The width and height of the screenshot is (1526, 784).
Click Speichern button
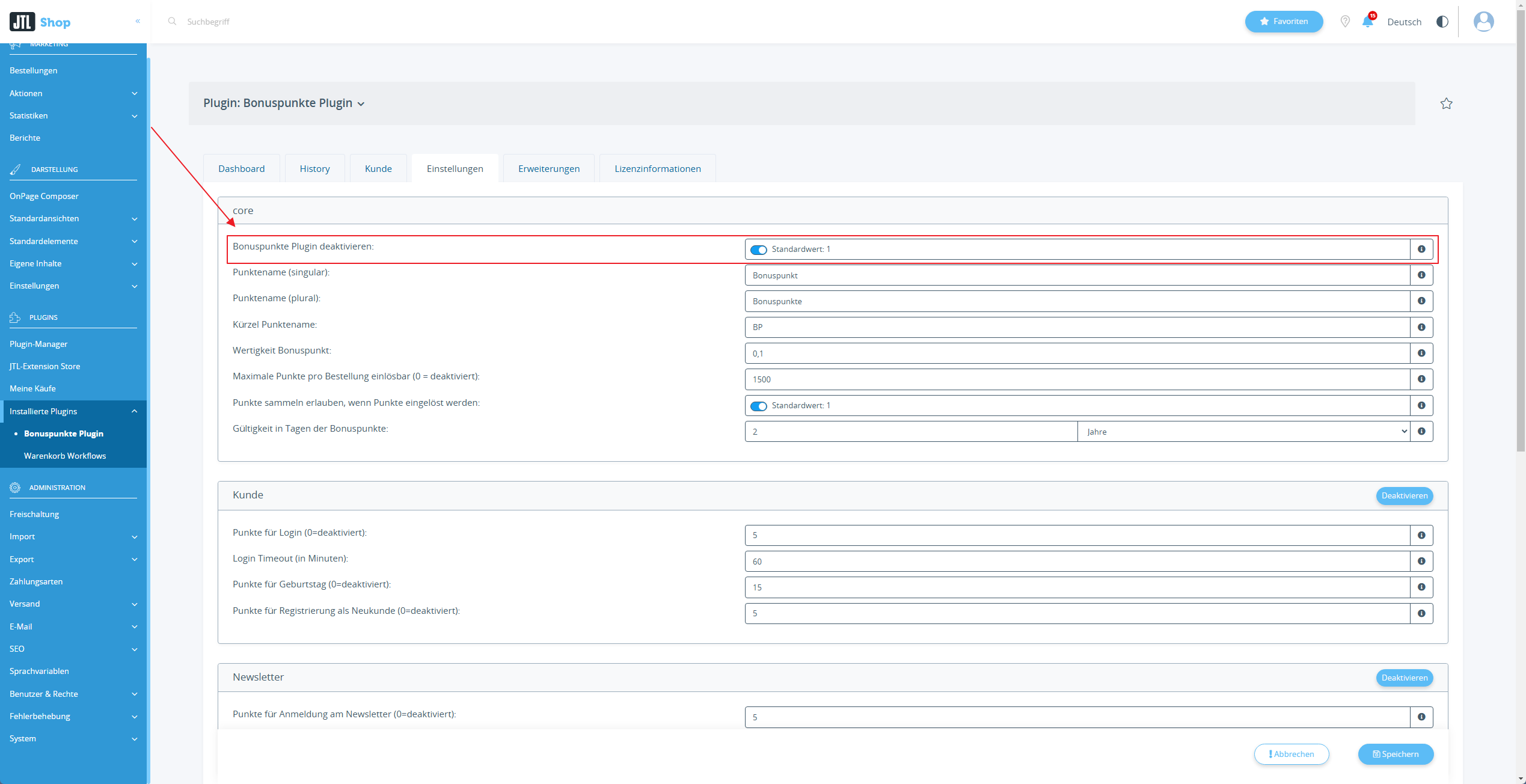(1396, 754)
